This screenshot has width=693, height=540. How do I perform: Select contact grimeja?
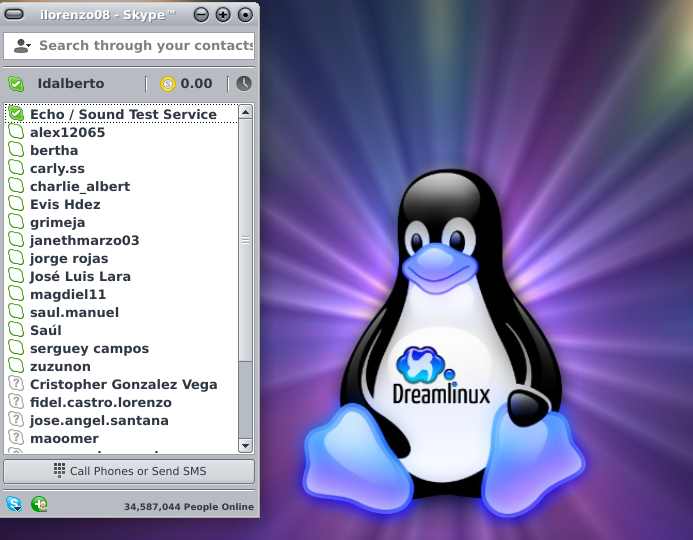(122, 222)
